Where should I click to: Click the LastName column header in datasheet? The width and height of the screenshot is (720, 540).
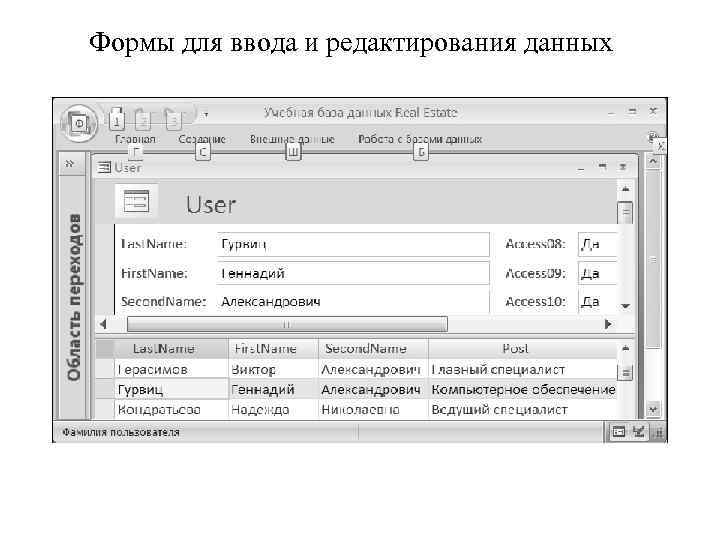pyautogui.click(x=171, y=349)
